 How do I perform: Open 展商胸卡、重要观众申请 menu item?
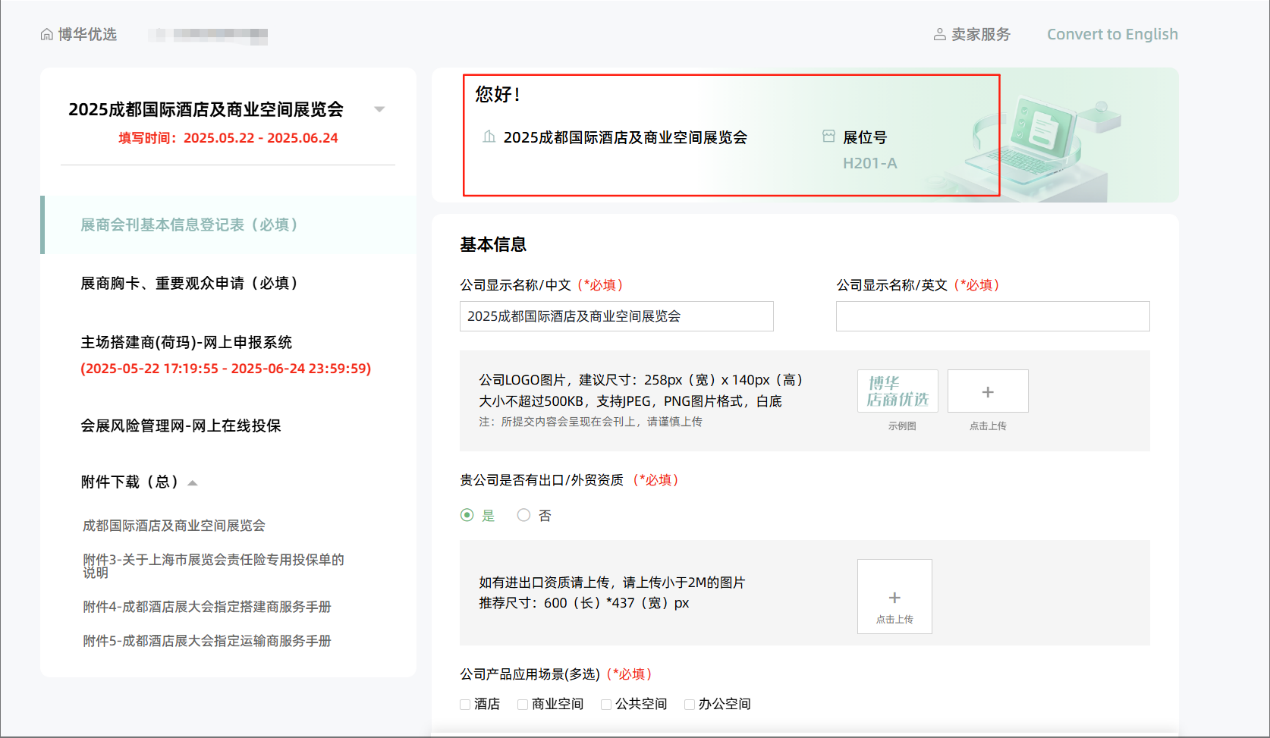[189, 283]
